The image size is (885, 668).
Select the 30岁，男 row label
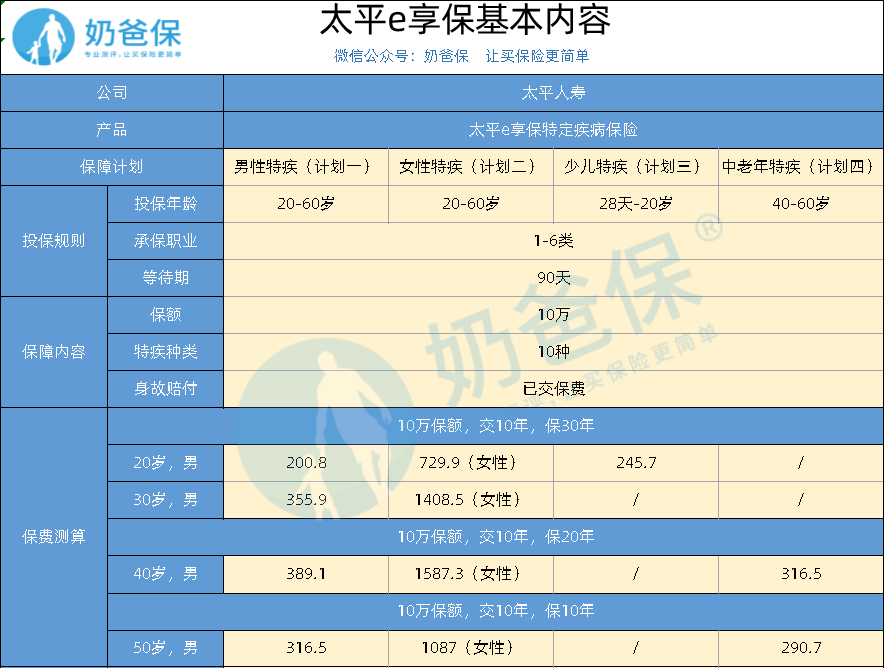tap(165, 500)
